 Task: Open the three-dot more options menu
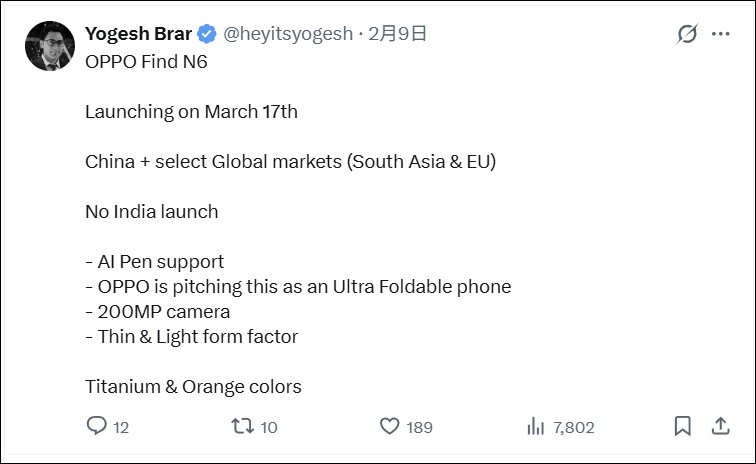pyautogui.click(x=721, y=34)
